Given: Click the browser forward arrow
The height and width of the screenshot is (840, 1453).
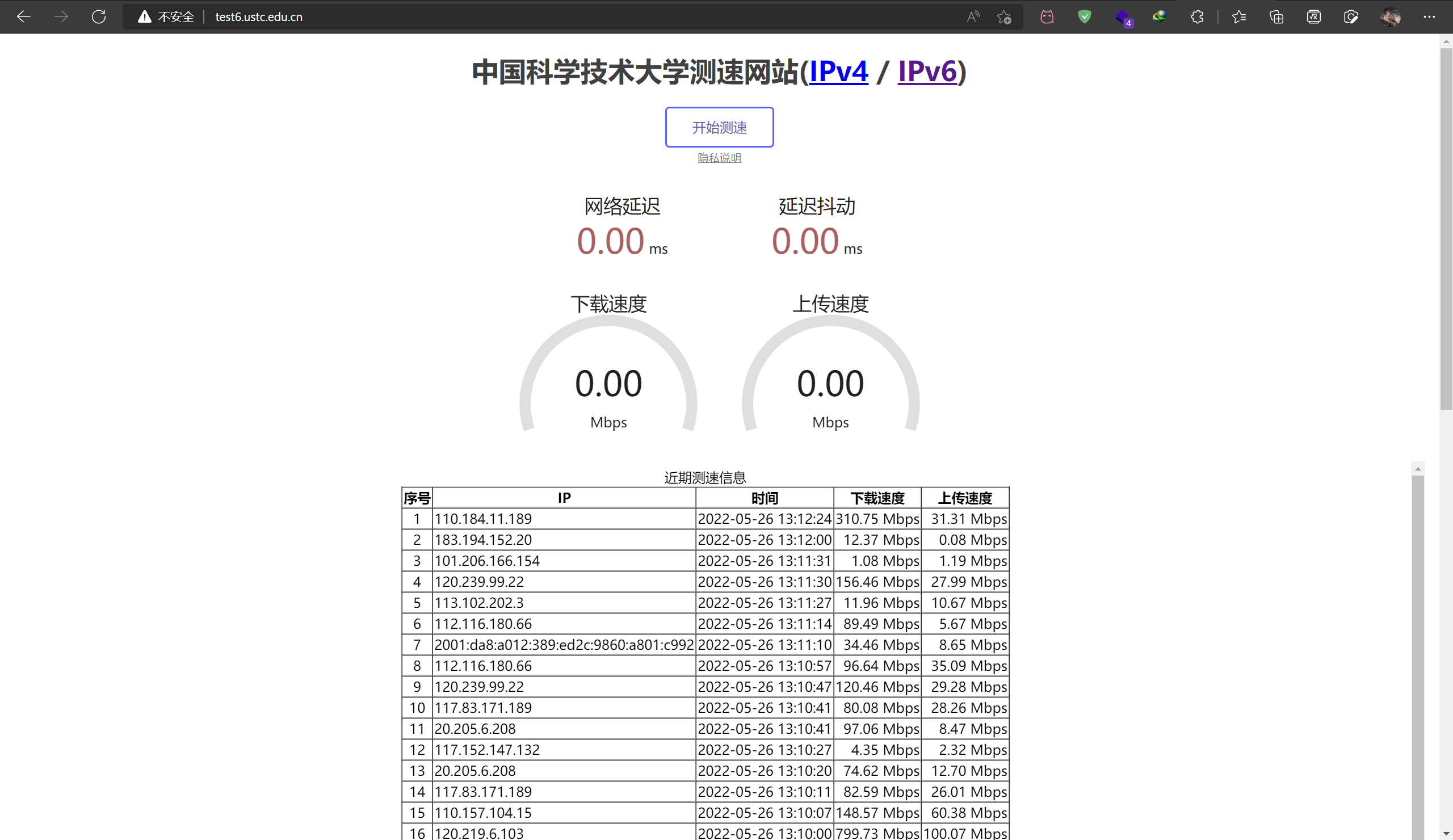Looking at the screenshot, I should (61, 16).
